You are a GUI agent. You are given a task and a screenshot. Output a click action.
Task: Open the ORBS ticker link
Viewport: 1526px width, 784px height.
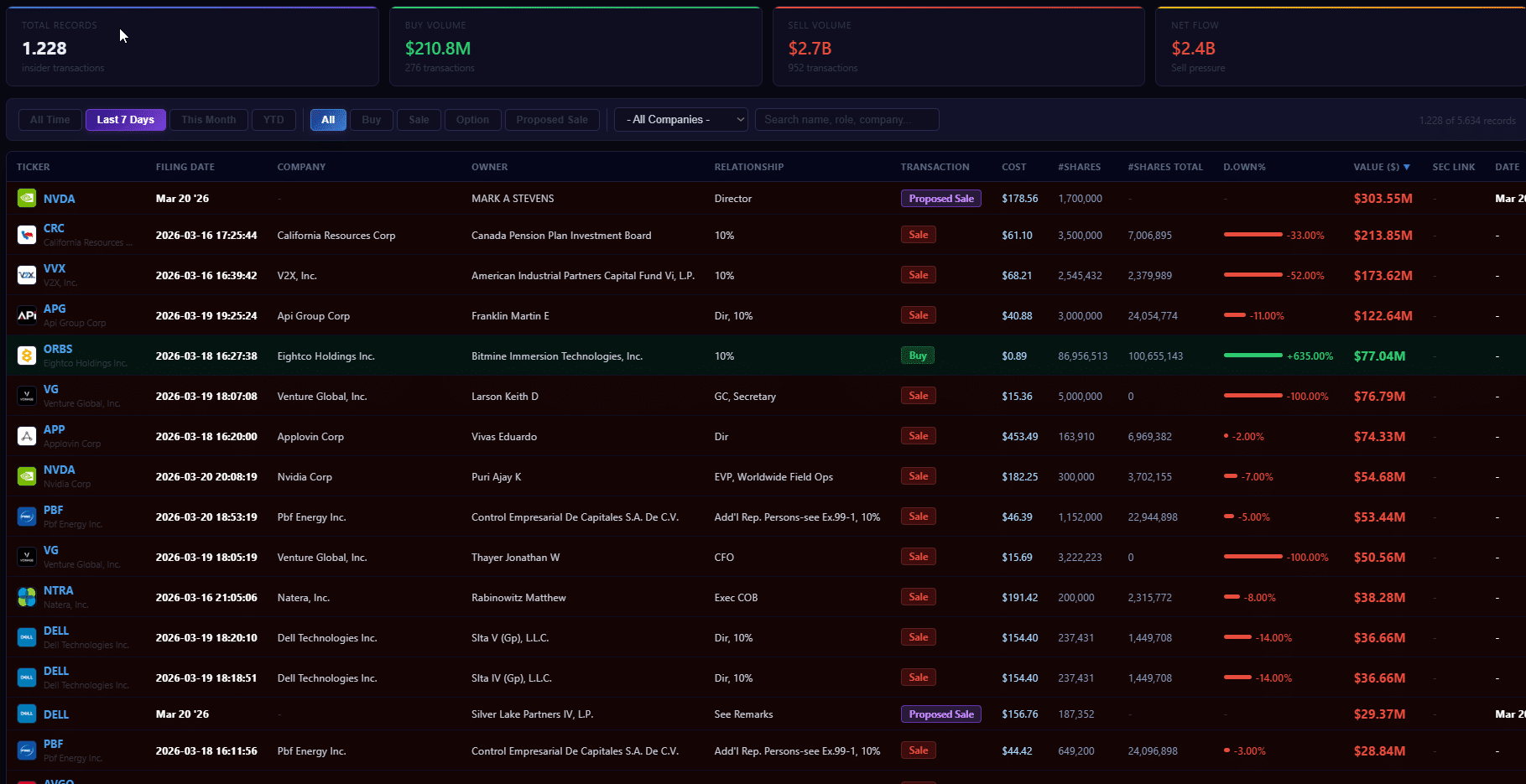tap(58, 349)
